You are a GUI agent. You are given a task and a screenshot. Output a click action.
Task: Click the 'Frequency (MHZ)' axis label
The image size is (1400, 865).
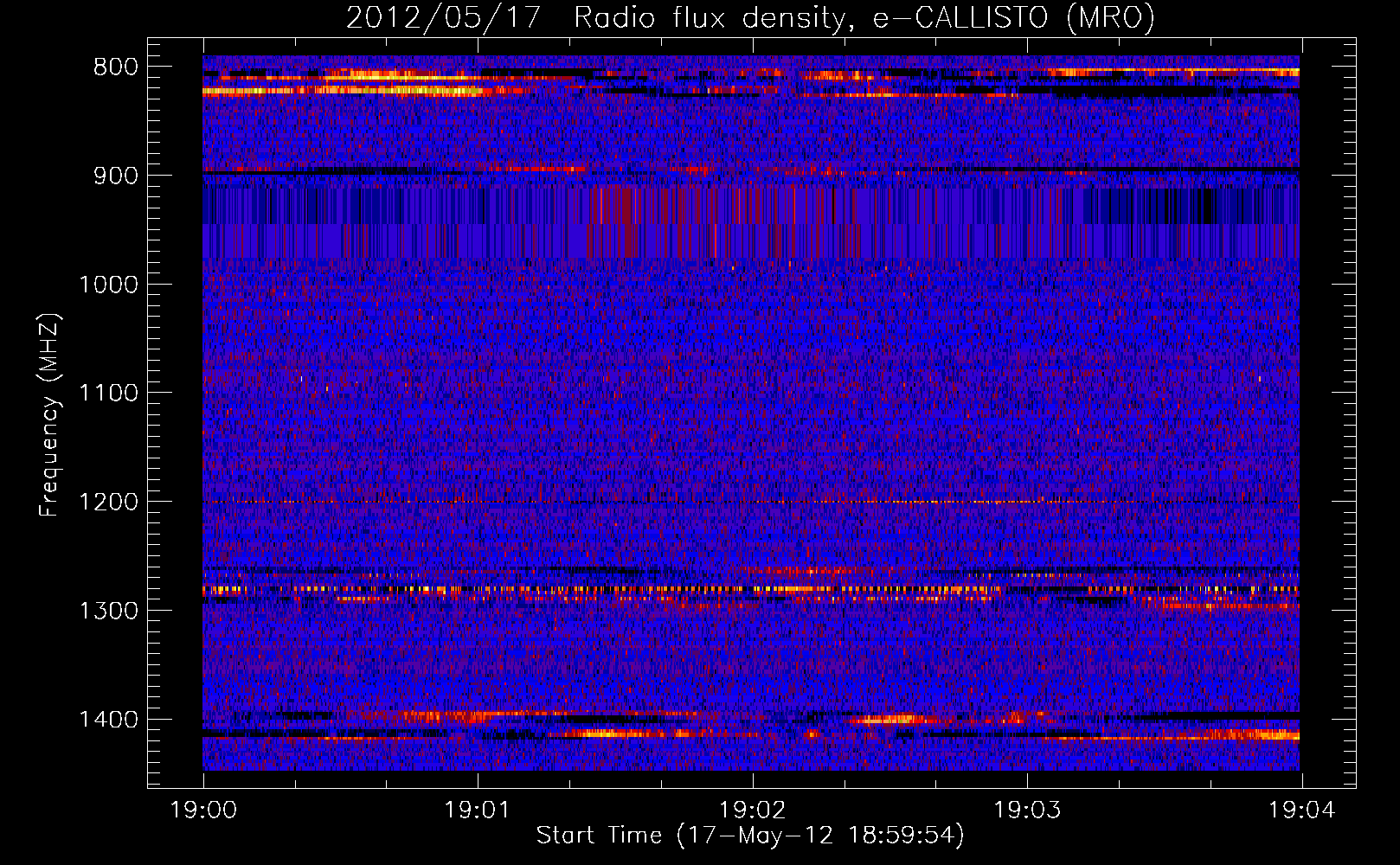(50, 414)
